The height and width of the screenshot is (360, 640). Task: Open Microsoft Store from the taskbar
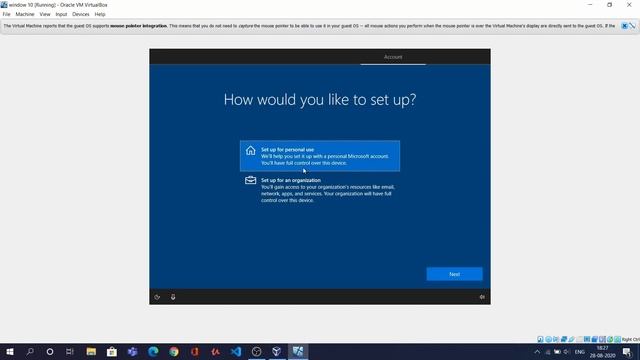[x=111, y=351]
